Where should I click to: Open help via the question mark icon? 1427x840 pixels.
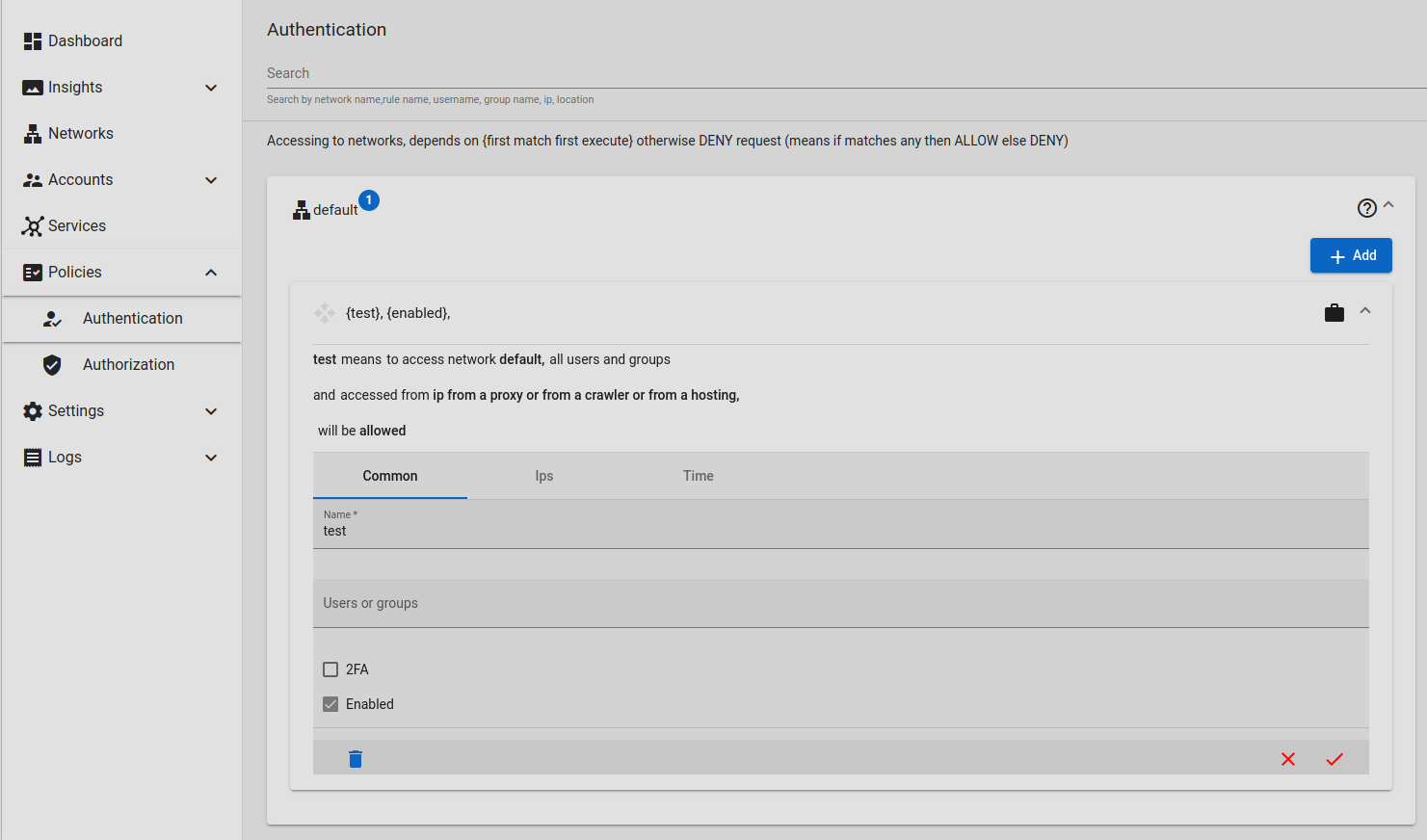click(x=1366, y=208)
